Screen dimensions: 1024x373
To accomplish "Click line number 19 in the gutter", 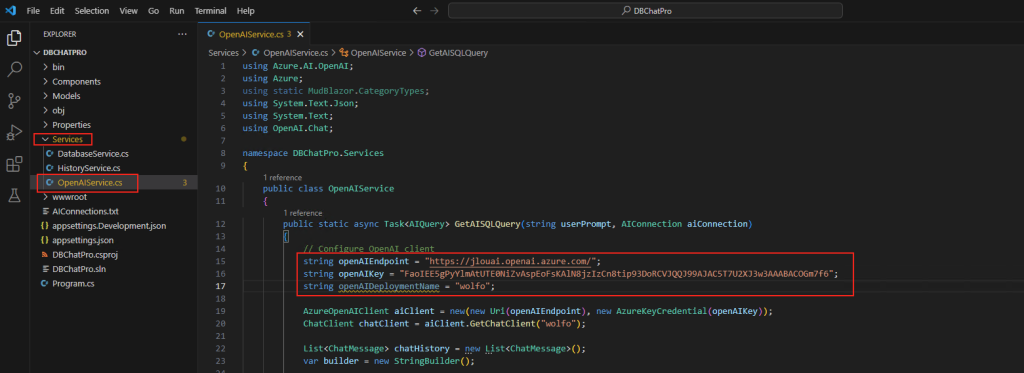I will (x=222, y=311).
